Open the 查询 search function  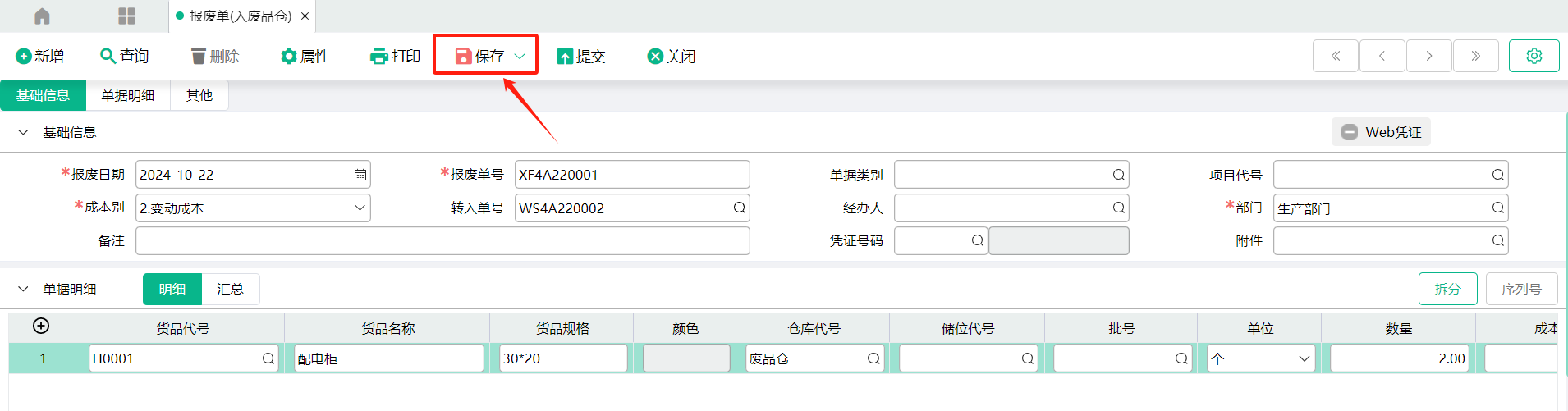point(124,56)
